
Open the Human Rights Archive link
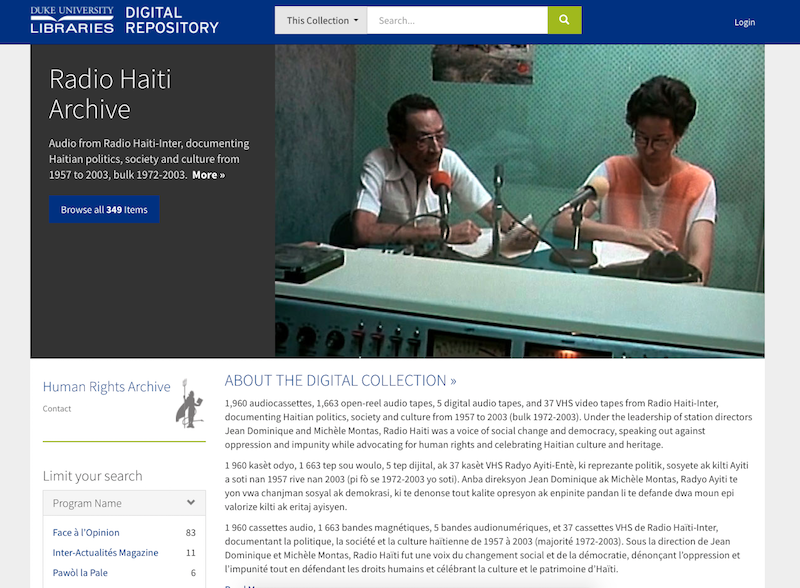107,387
